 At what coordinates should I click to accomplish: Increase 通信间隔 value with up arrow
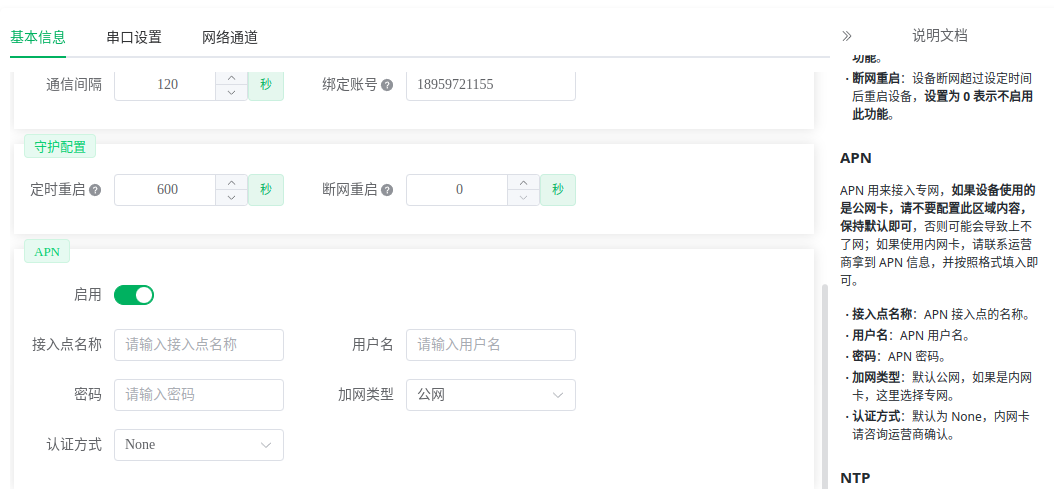(231, 77)
